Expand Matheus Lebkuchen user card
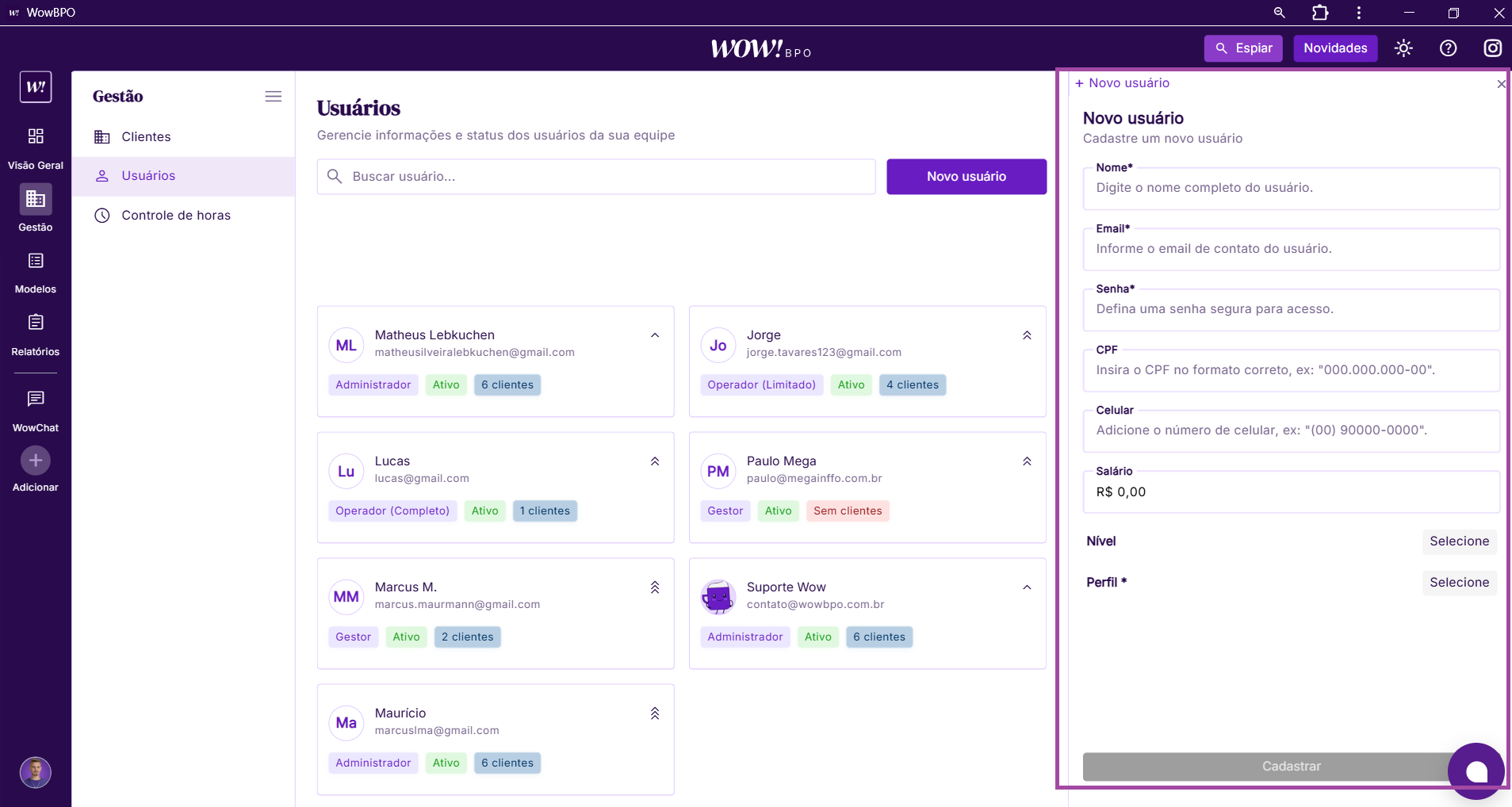The height and width of the screenshot is (807, 1512). [655, 335]
